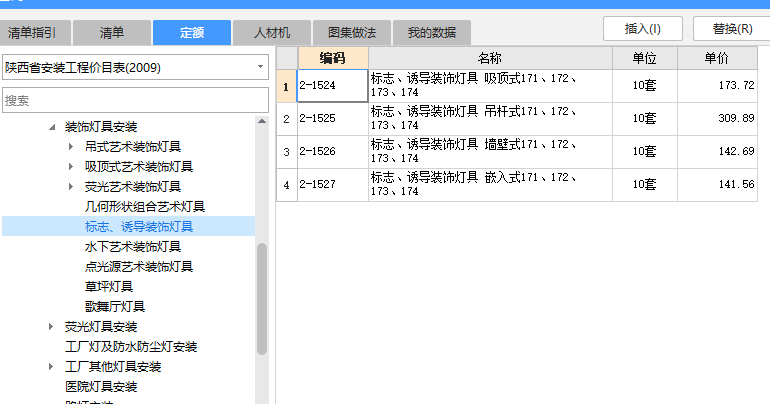
Task: Expand the 工厂其他灯具安装 node arrow
Action: (51, 367)
